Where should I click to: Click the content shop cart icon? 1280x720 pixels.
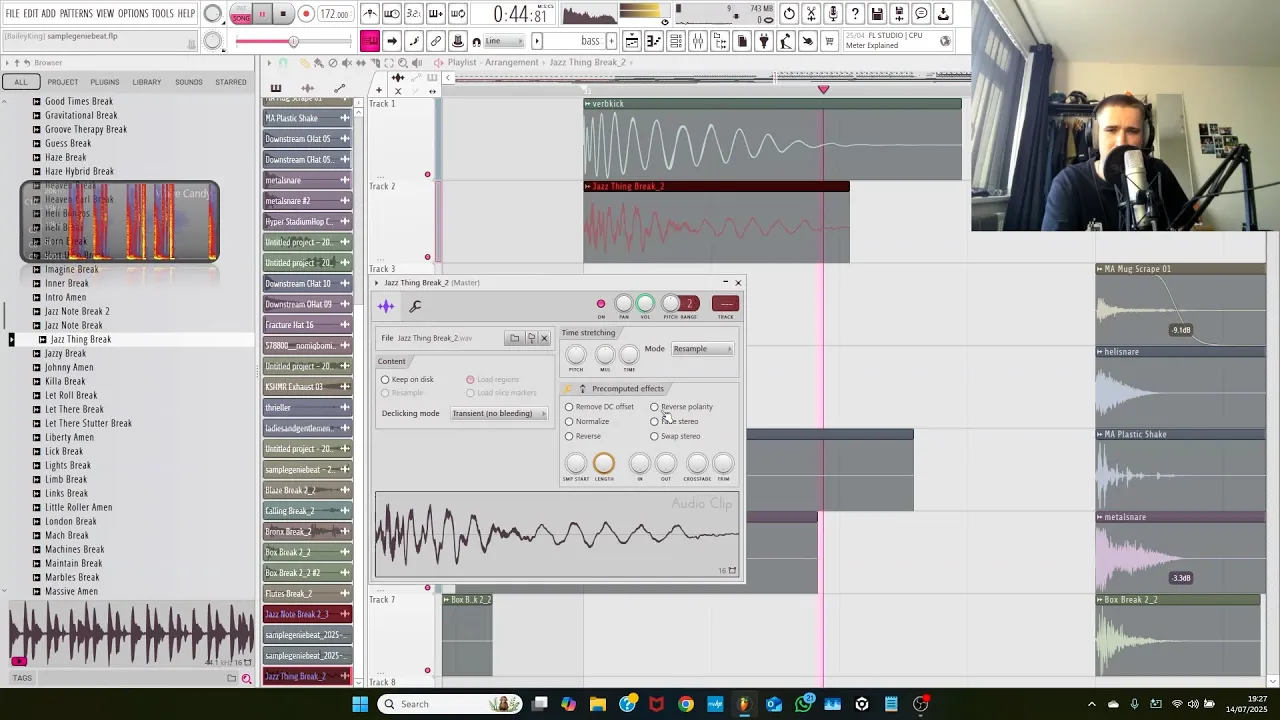pyautogui.click(x=829, y=41)
